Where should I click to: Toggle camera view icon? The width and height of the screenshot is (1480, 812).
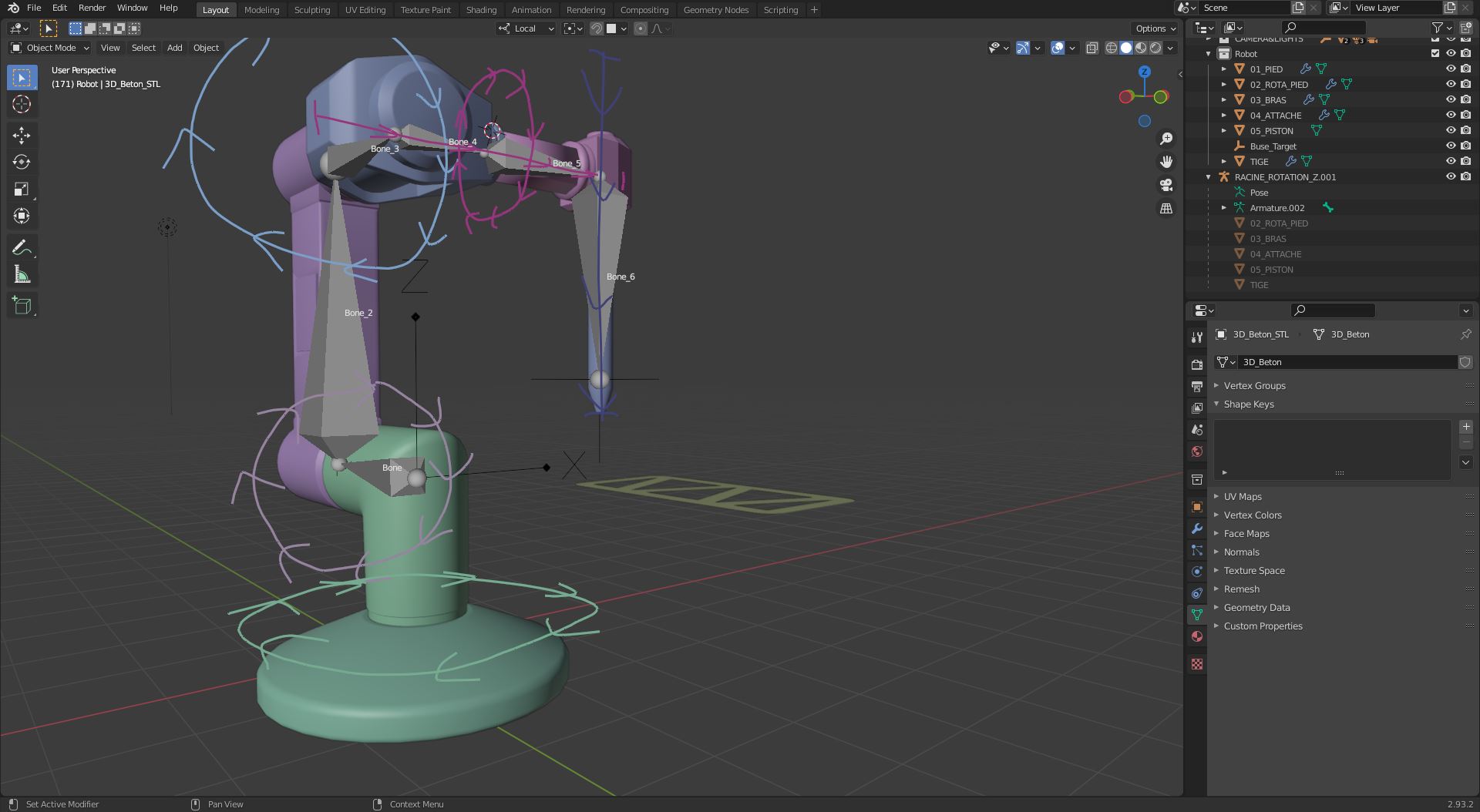point(1166,185)
